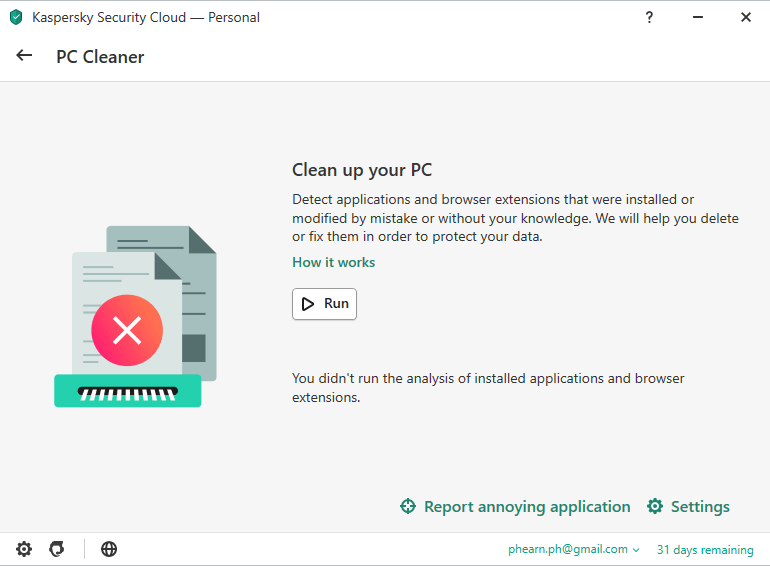Open application settings gear in bottom bar

coord(24,549)
